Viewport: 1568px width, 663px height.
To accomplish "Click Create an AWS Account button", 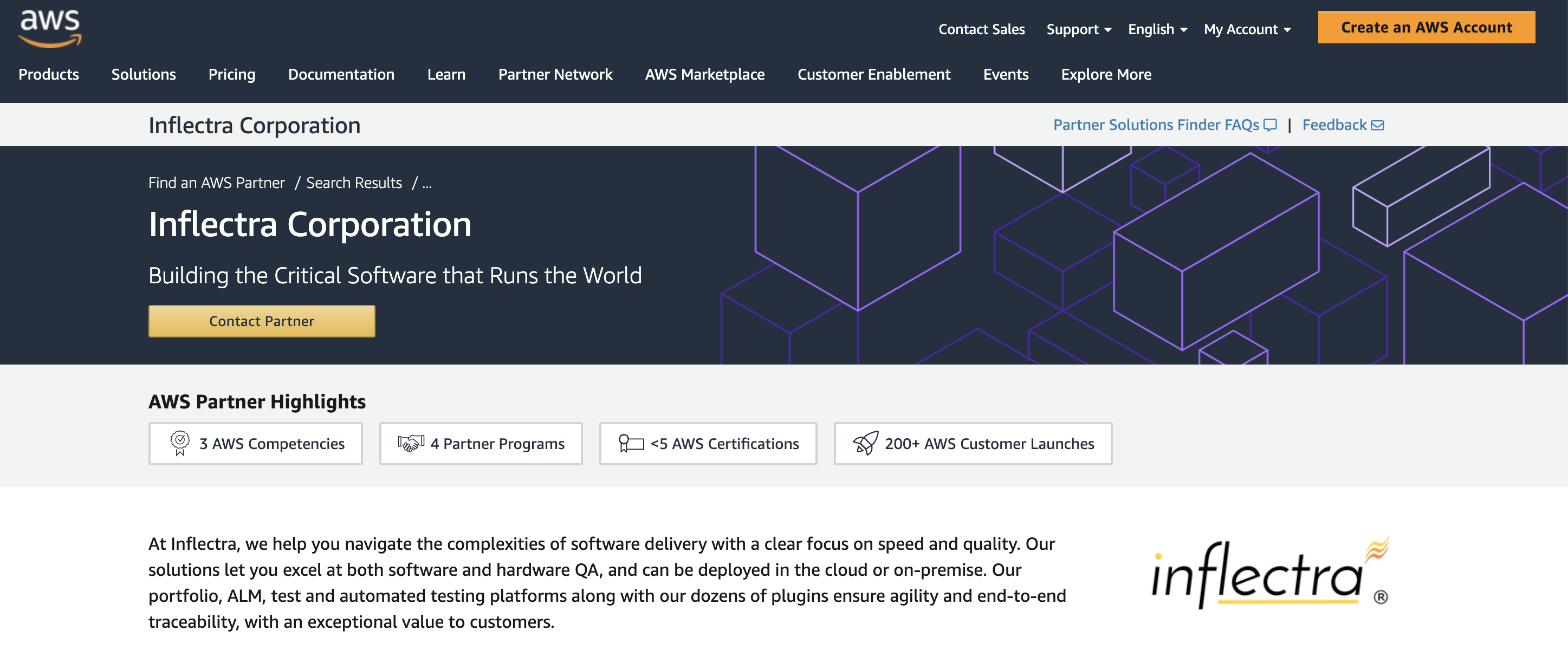I will coord(1426,28).
